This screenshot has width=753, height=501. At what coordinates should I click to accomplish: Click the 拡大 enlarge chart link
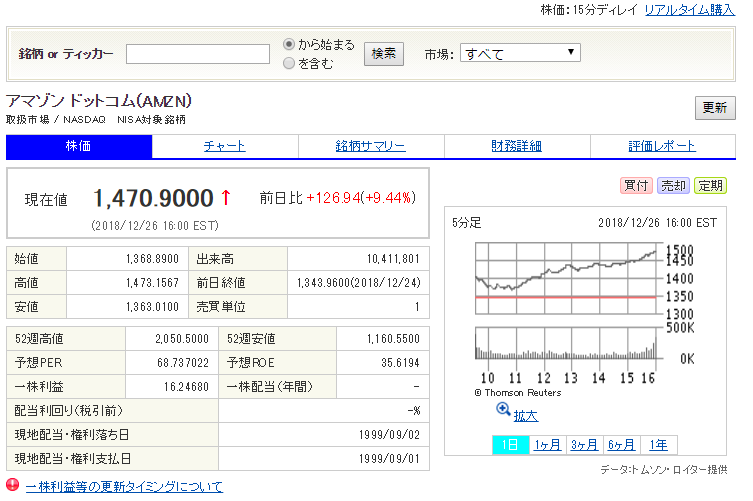pos(526,416)
